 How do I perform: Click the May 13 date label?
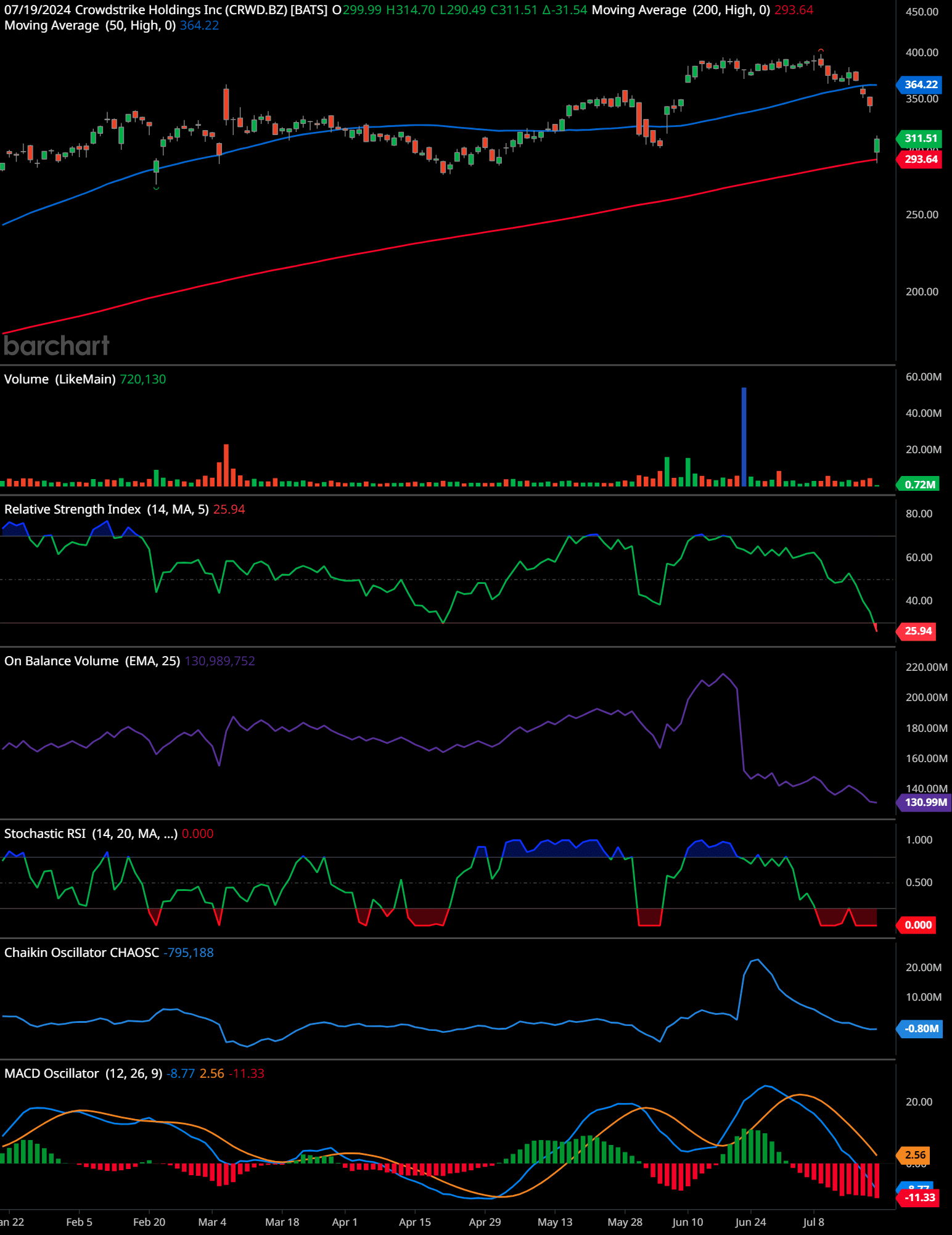(555, 1222)
